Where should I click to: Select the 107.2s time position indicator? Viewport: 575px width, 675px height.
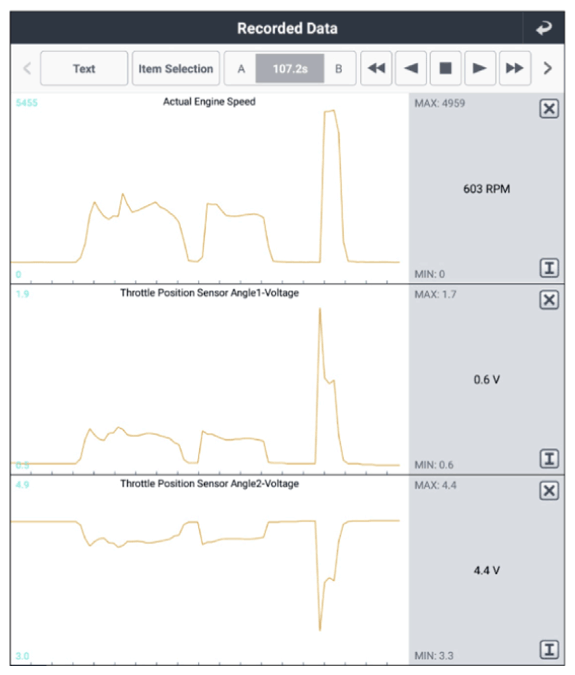(x=290, y=68)
